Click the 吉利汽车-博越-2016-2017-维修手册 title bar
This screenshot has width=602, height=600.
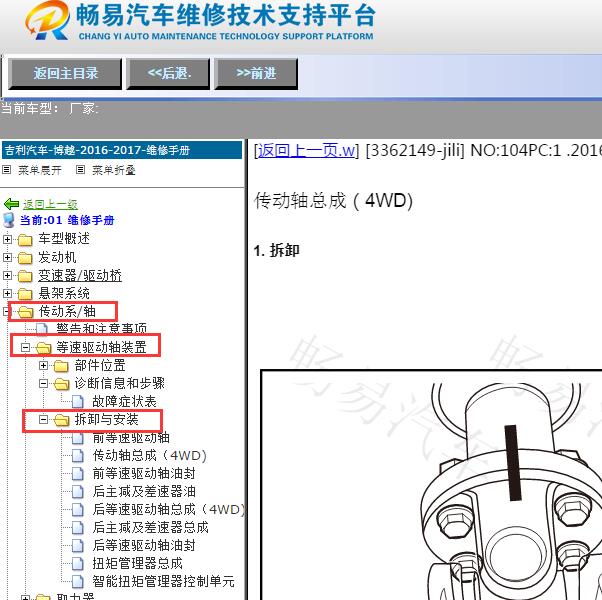coord(122,150)
